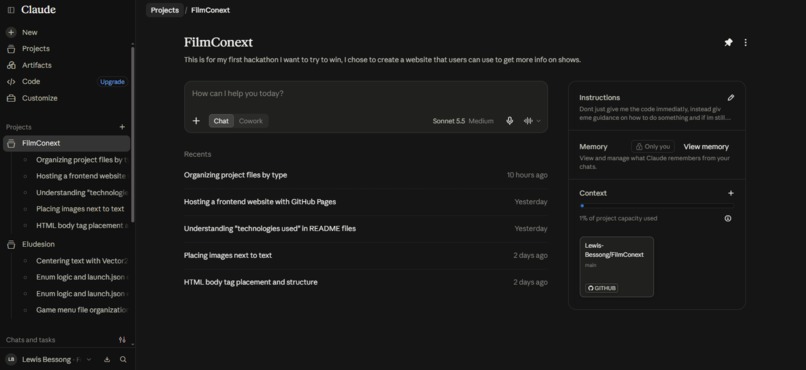This screenshot has height=370, width=806.
Task: Open Projects in the sidebar
Action: 35,49
